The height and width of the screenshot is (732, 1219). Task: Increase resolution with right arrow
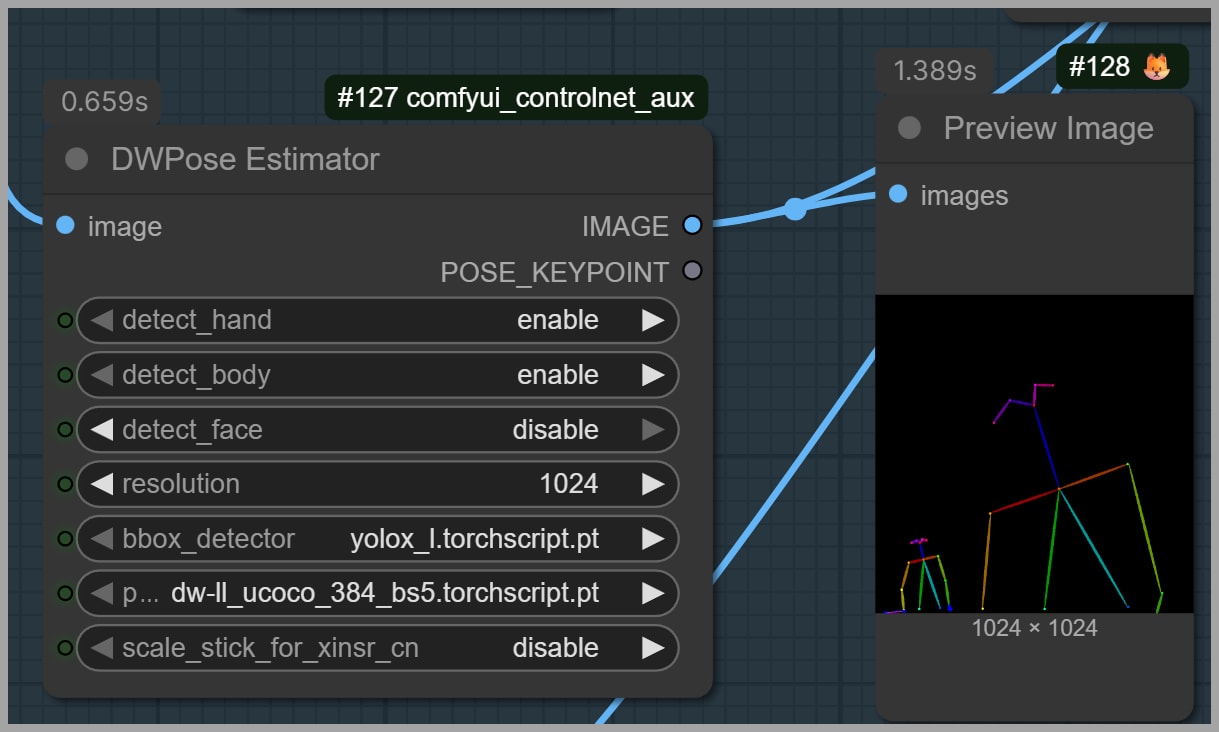click(652, 484)
